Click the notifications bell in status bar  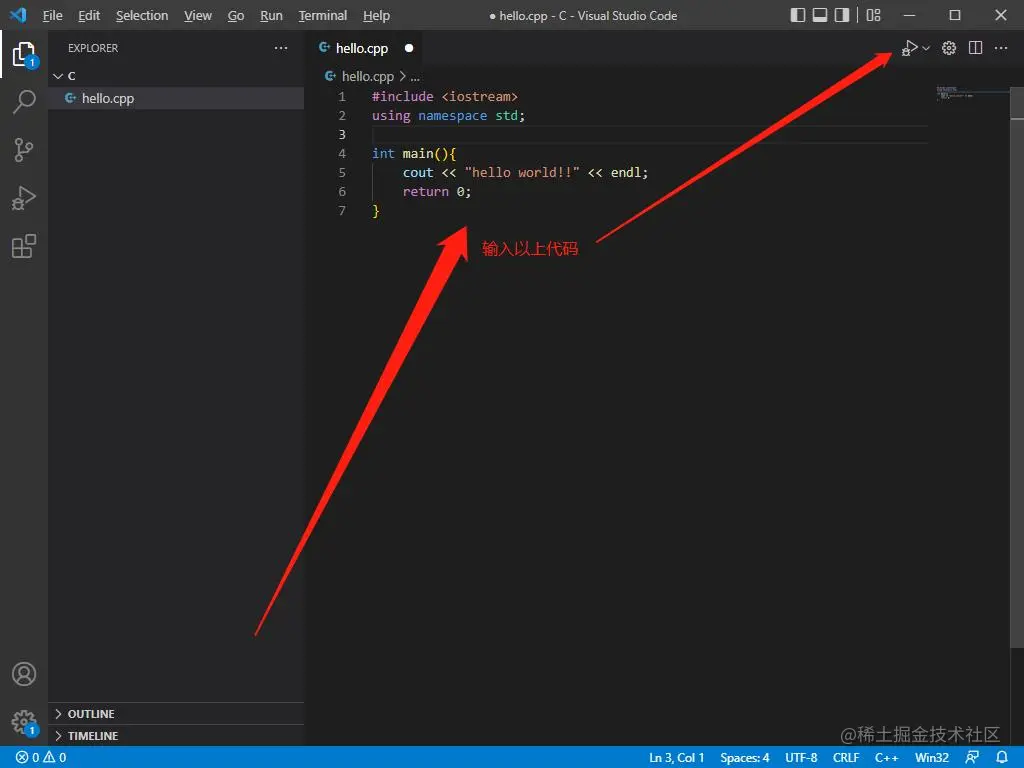tap(1001, 757)
